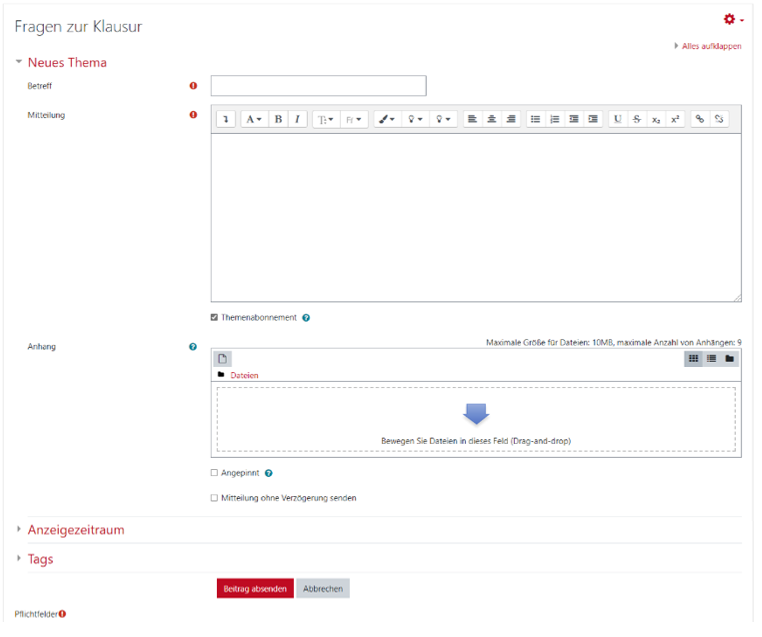
Task: Center-align text in the message editor
Action: (x=492, y=119)
